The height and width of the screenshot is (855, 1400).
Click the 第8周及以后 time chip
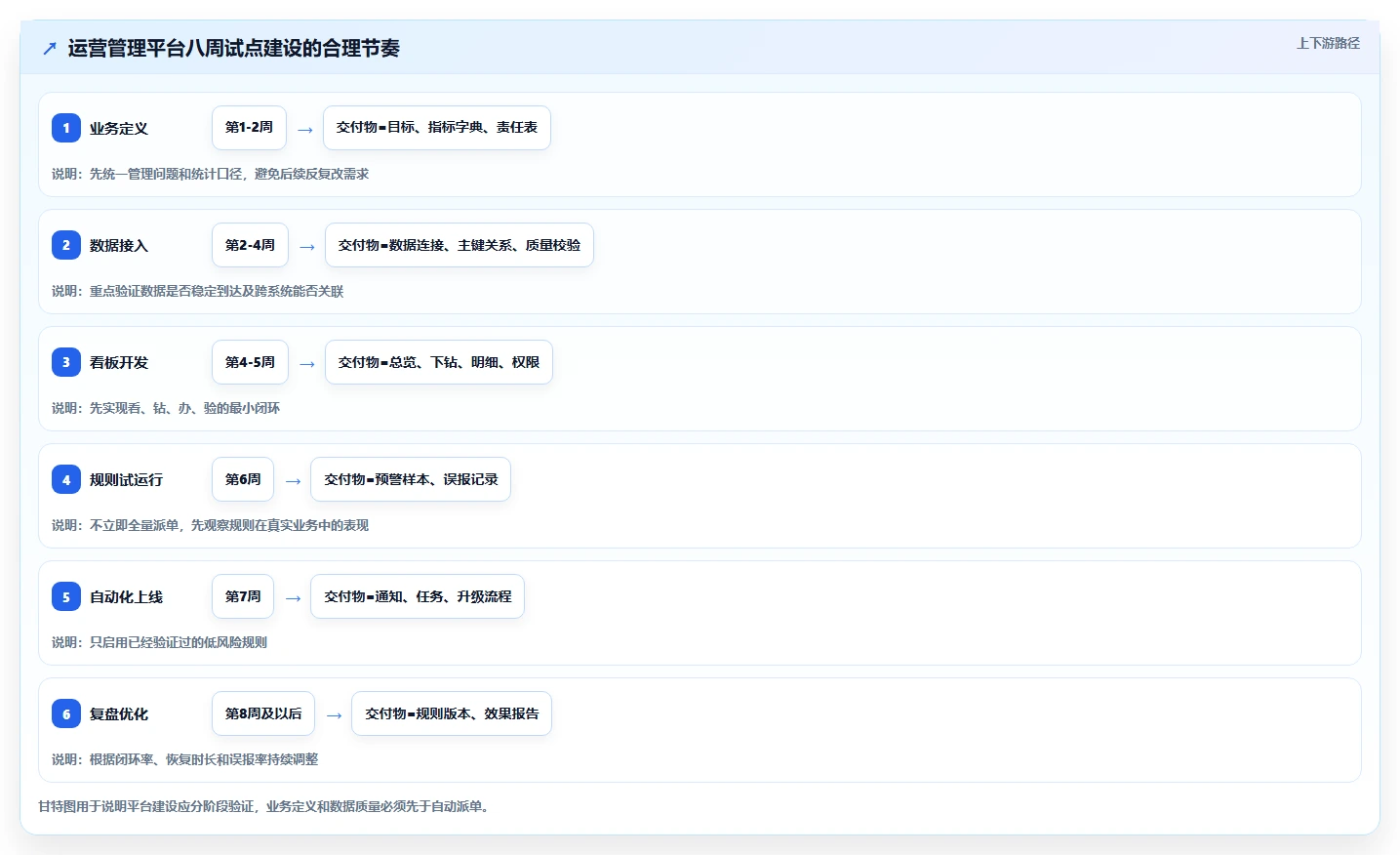point(263,713)
